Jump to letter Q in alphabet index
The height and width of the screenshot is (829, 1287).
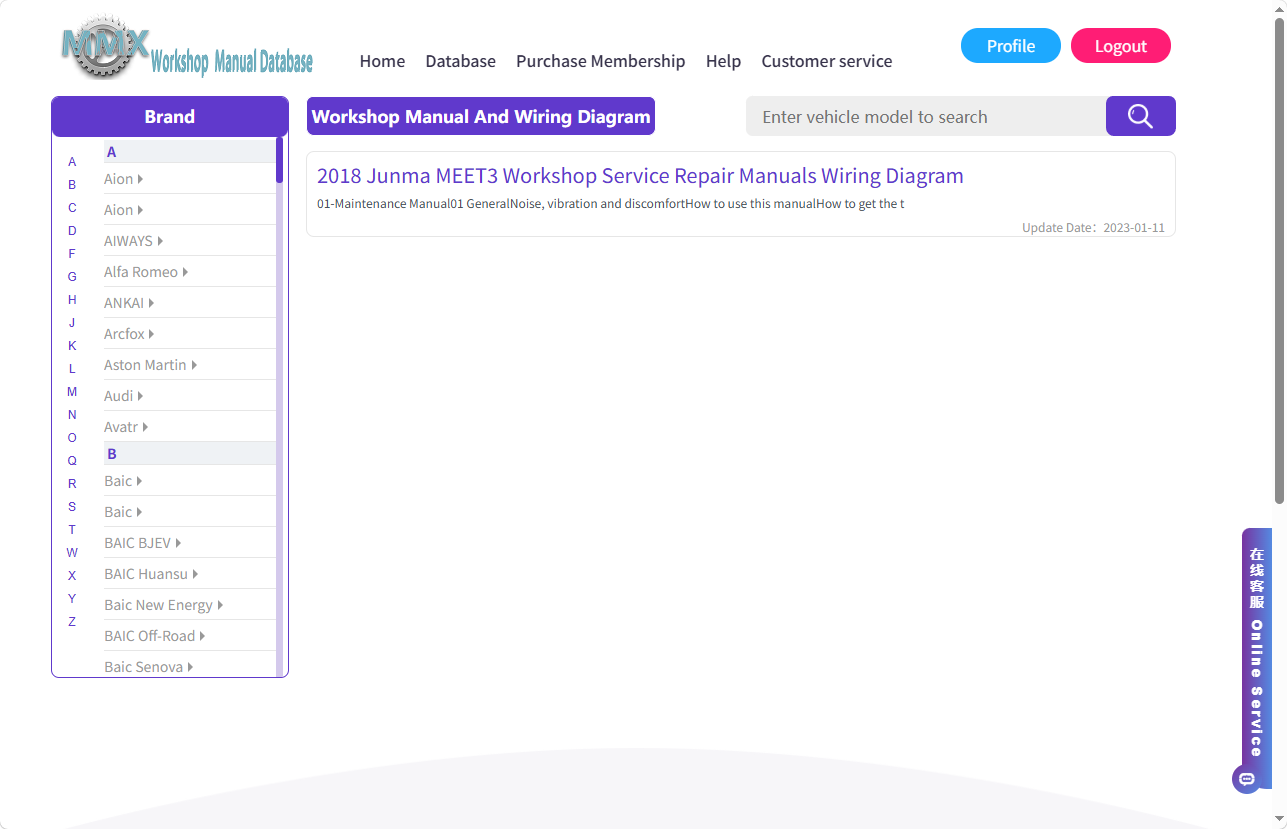pos(72,461)
